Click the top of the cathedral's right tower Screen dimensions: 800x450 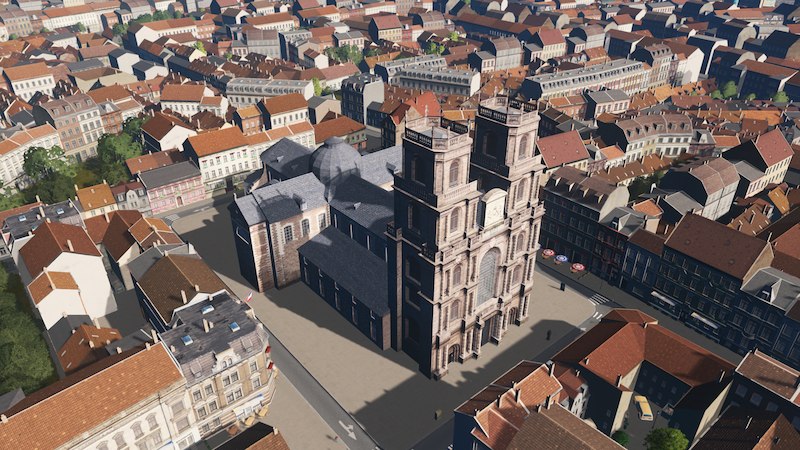[507, 110]
